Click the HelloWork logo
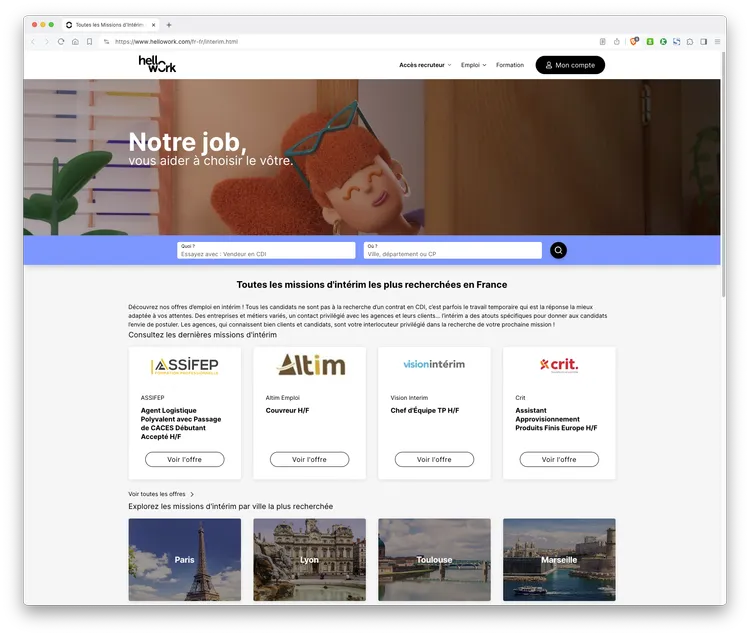Image resolution: width=750 pixels, height=636 pixels. click(x=157, y=64)
